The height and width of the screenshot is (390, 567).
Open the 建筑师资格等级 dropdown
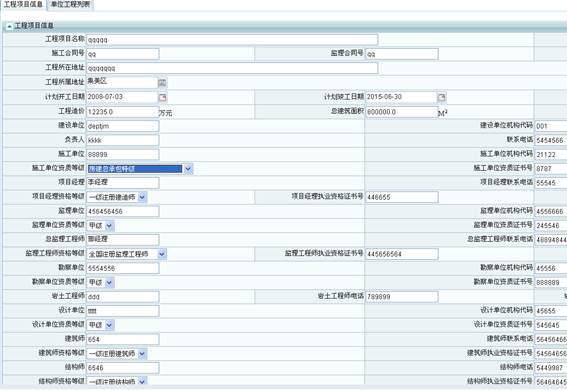click(142, 353)
